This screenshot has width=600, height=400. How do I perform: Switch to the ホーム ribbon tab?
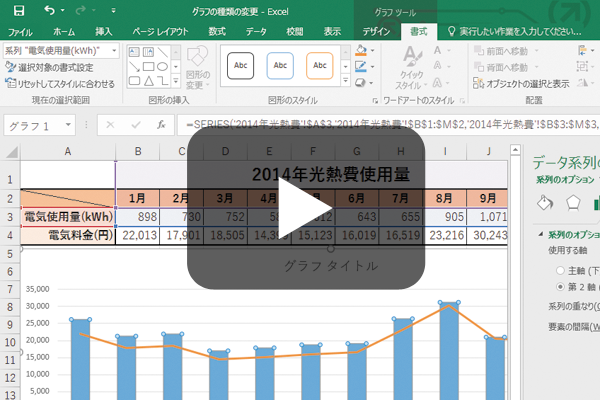[x=64, y=32]
